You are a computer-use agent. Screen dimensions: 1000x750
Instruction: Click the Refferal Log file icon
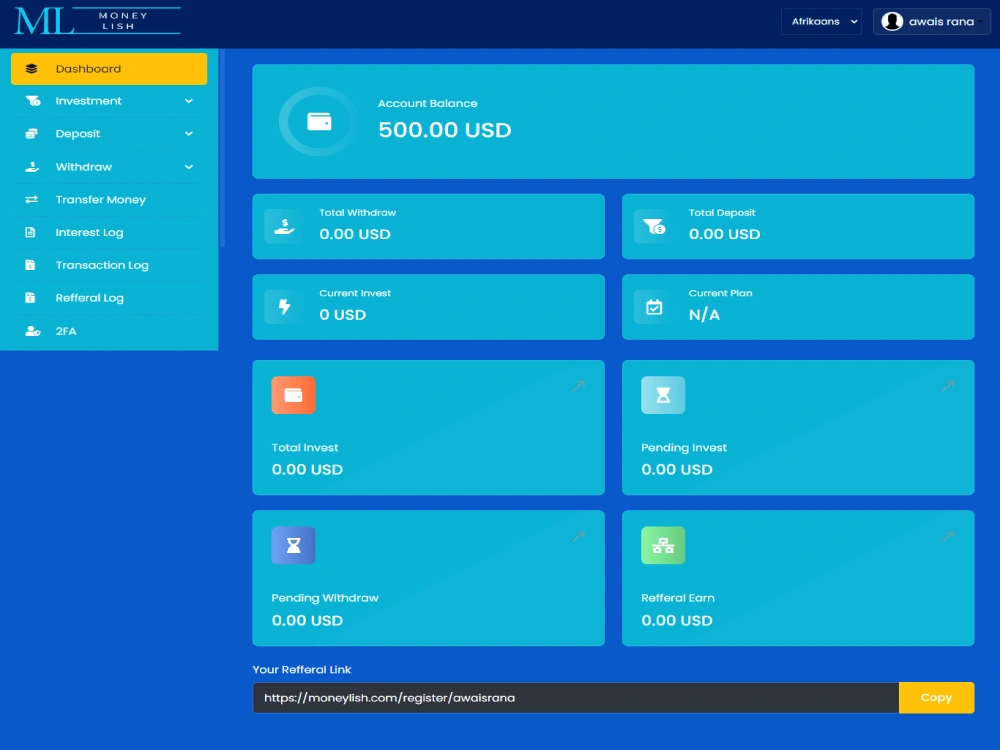[30, 298]
